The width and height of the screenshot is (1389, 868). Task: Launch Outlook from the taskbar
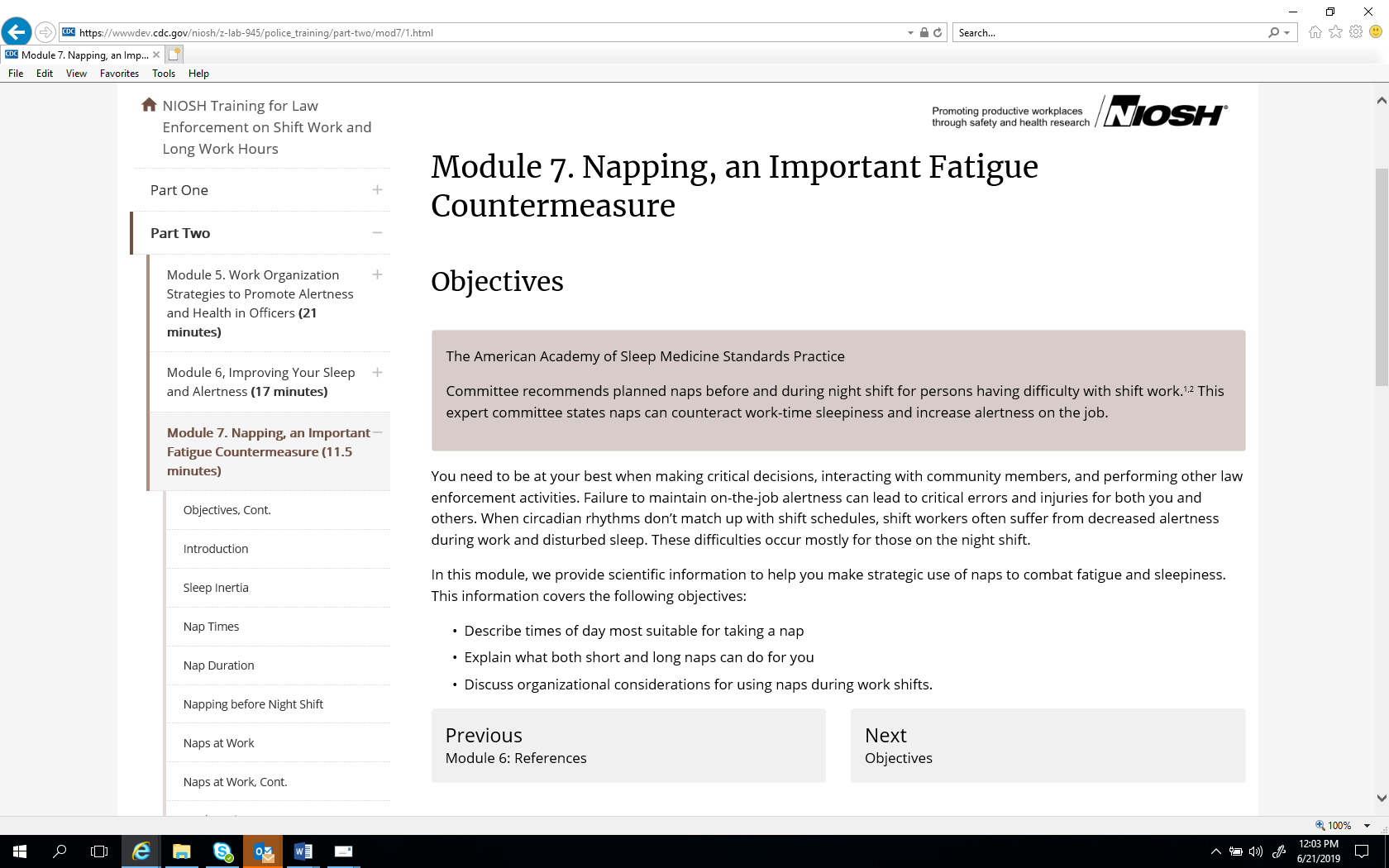(x=263, y=851)
